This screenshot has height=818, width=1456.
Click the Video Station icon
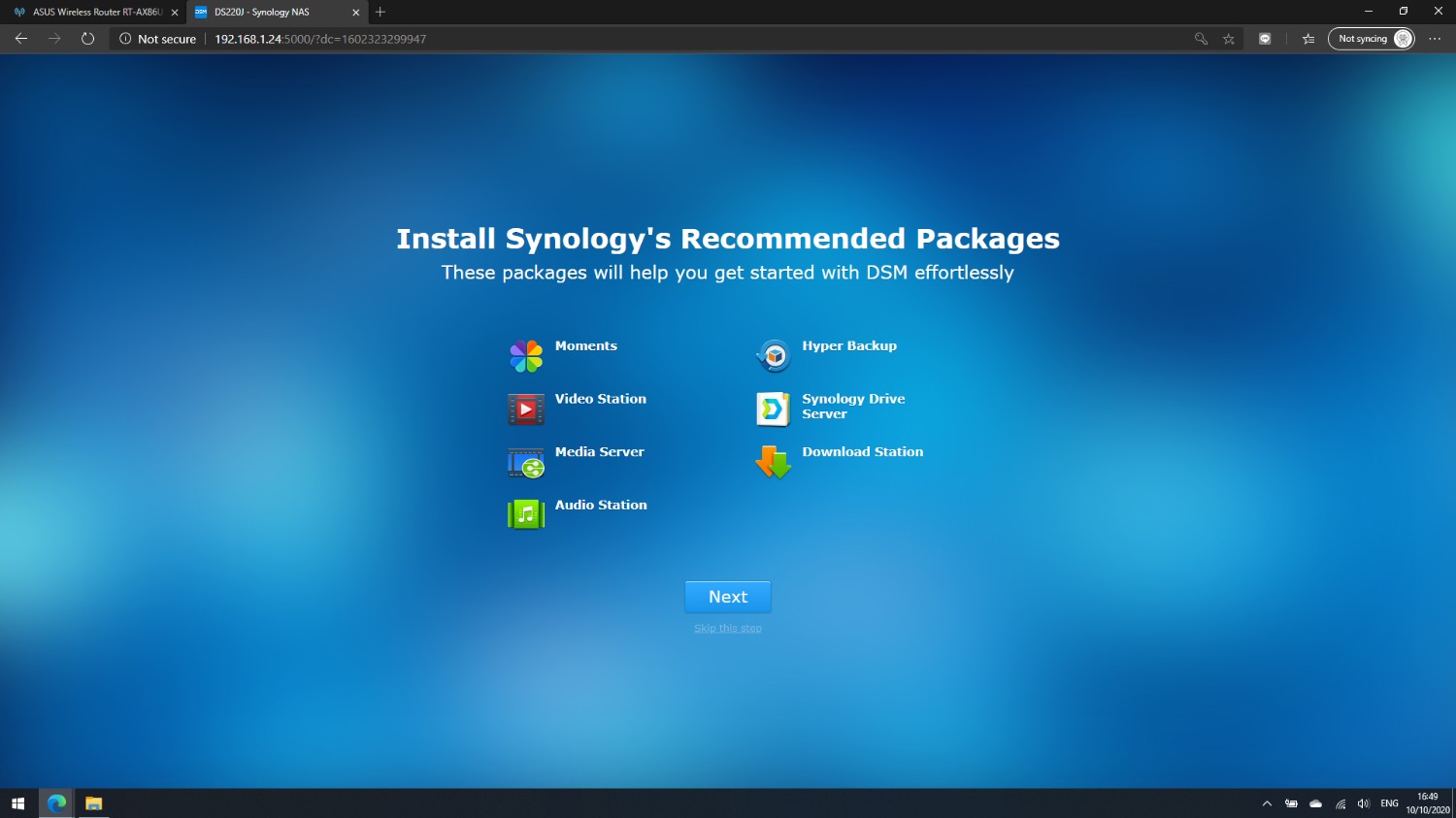click(526, 409)
